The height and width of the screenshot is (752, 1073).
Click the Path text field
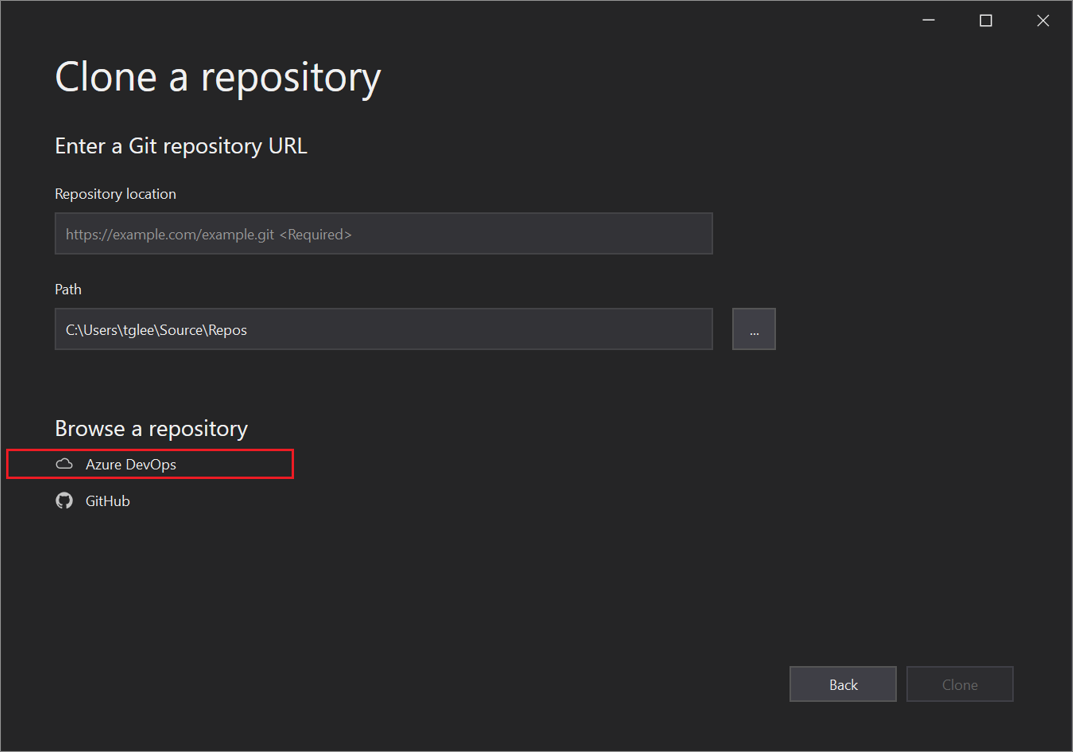point(383,328)
